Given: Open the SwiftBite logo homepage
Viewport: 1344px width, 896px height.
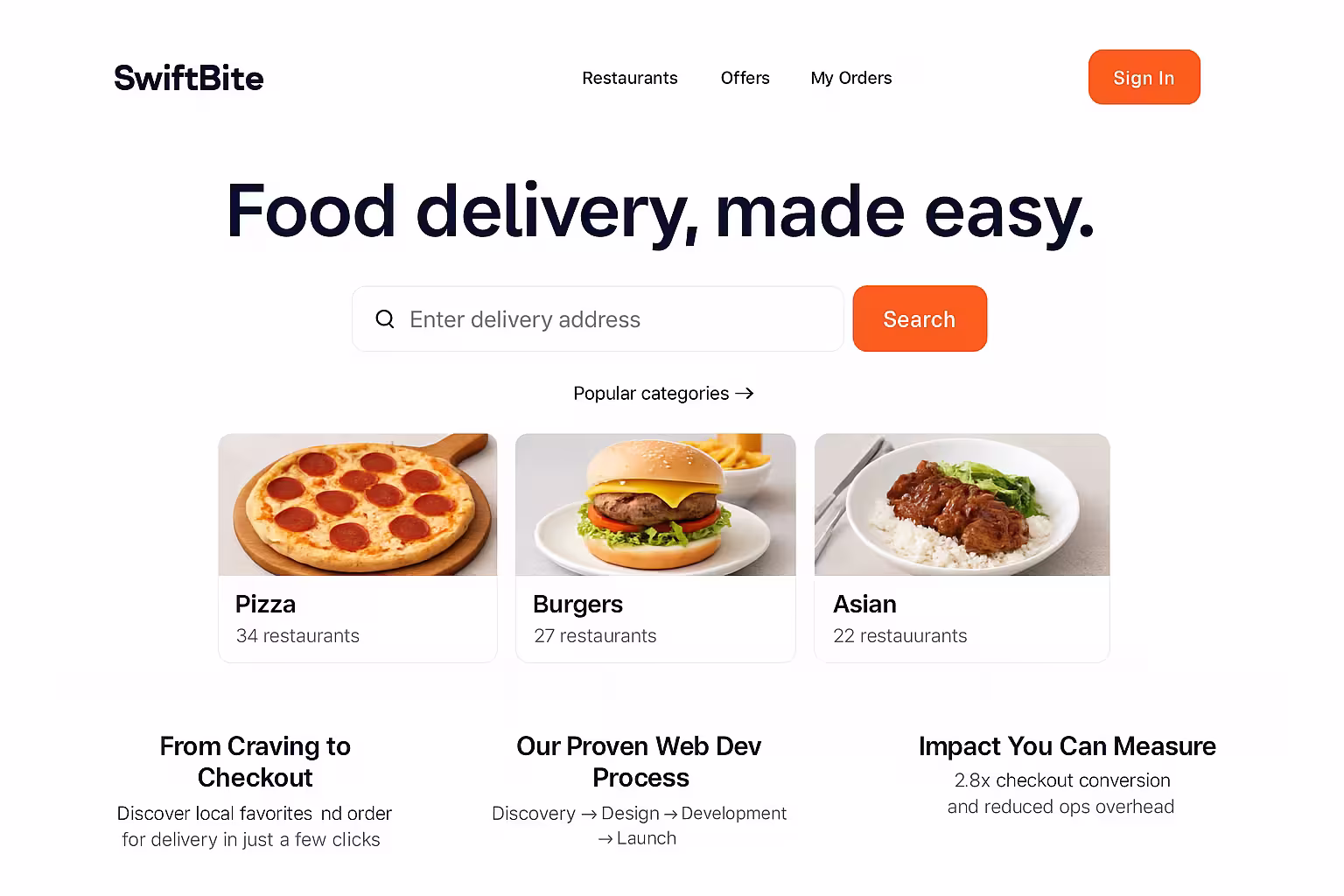Looking at the screenshot, I should (x=189, y=78).
